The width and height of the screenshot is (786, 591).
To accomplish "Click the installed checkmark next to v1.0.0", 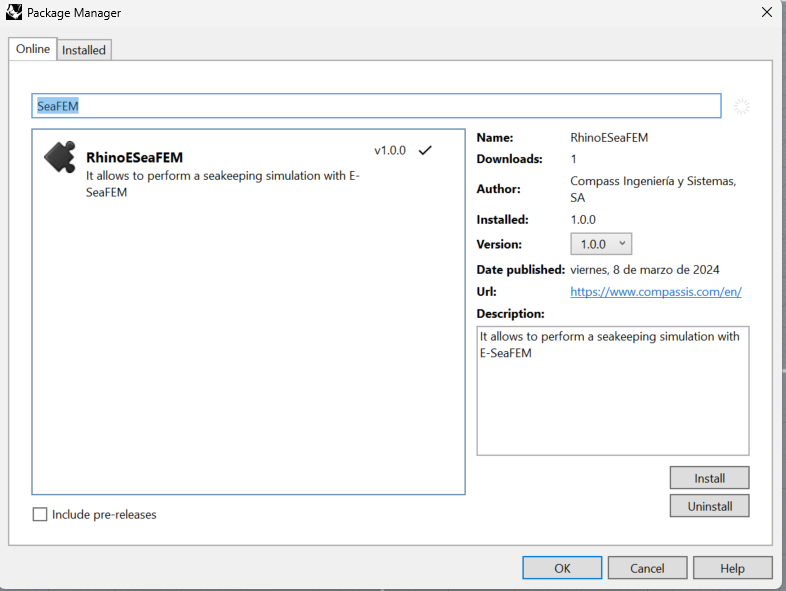I will (425, 150).
